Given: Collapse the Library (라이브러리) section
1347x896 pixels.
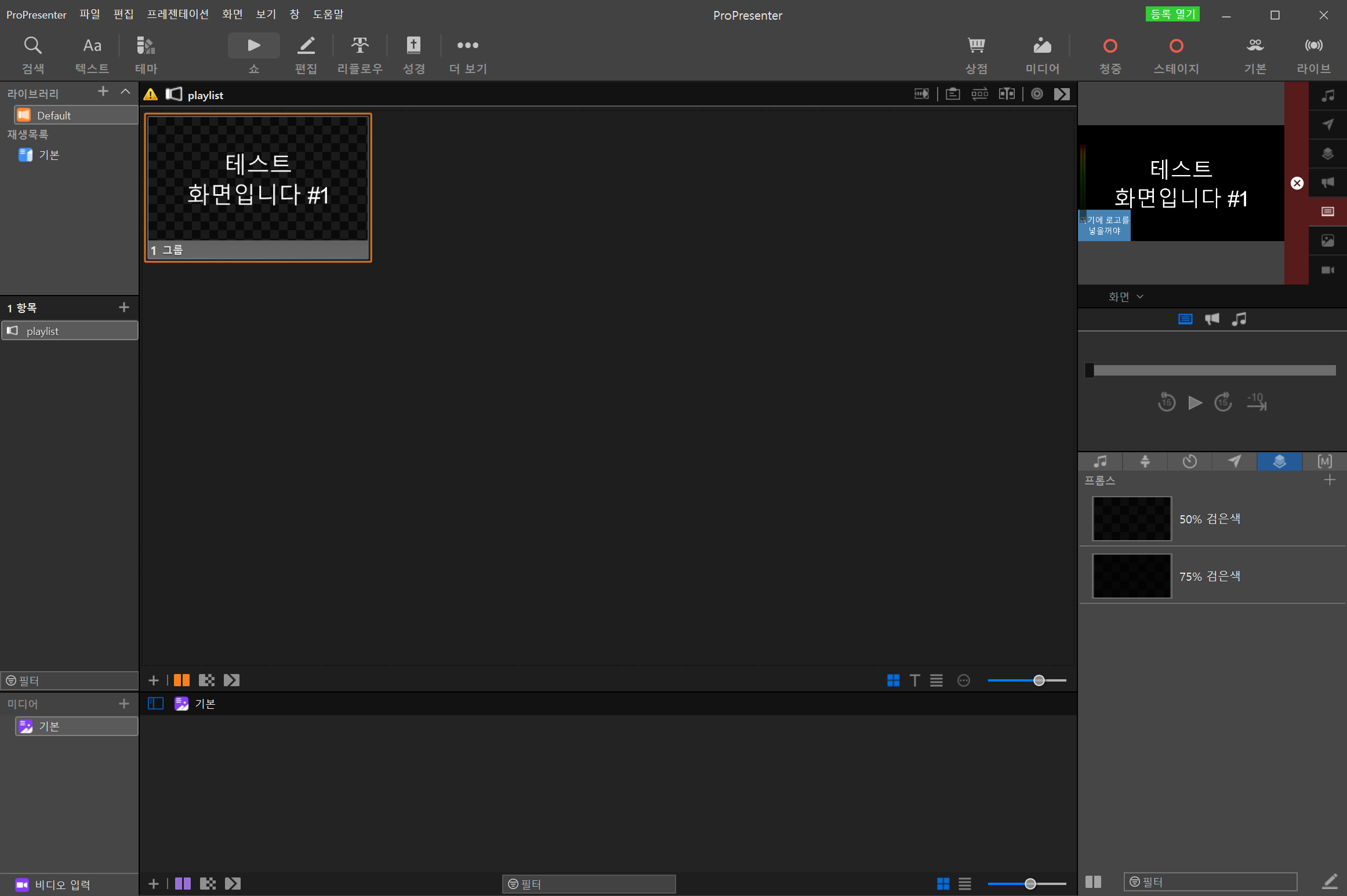Looking at the screenshot, I should click(x=125, y=92).
